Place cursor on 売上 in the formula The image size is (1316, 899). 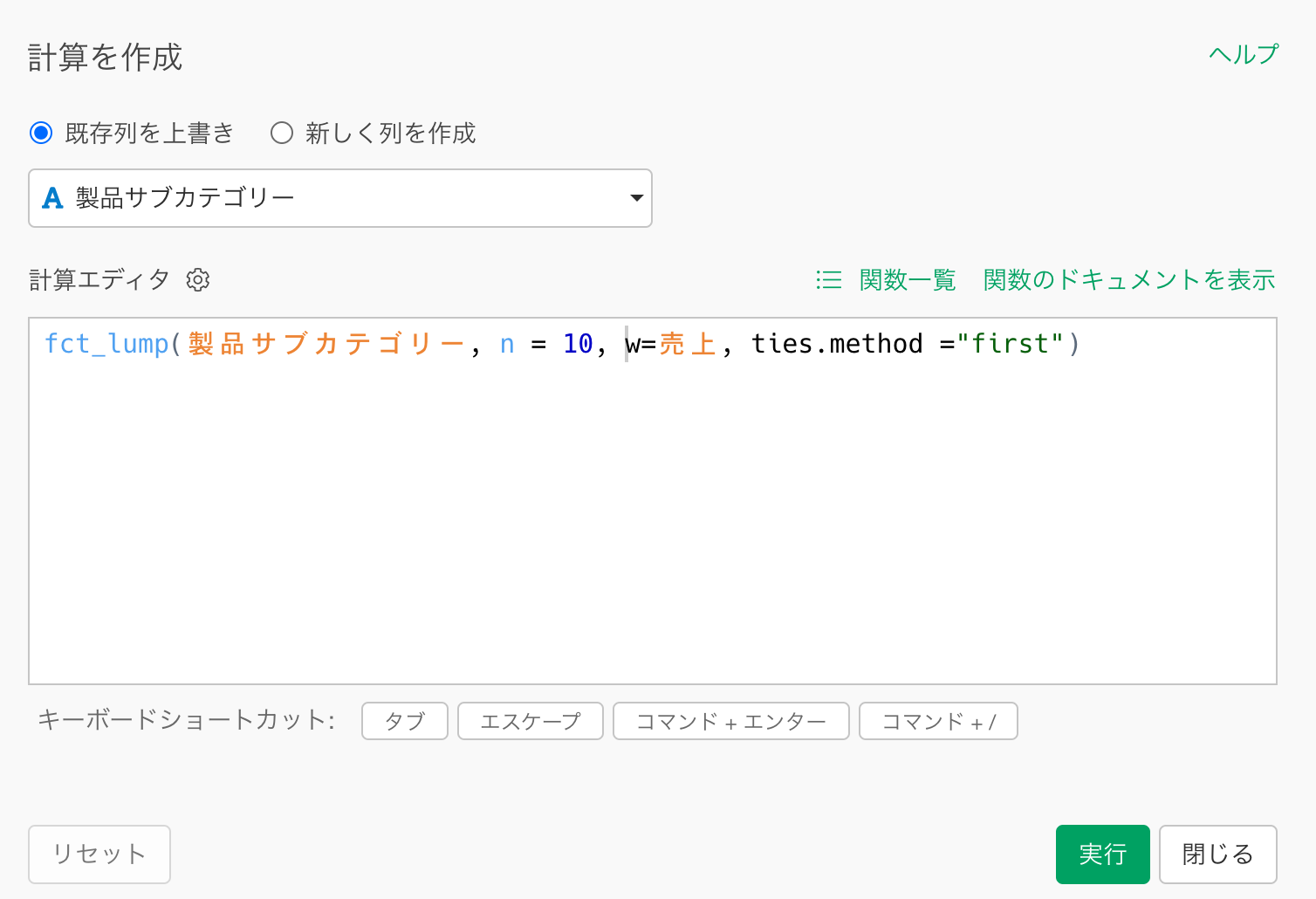click(x=688, y=344)
